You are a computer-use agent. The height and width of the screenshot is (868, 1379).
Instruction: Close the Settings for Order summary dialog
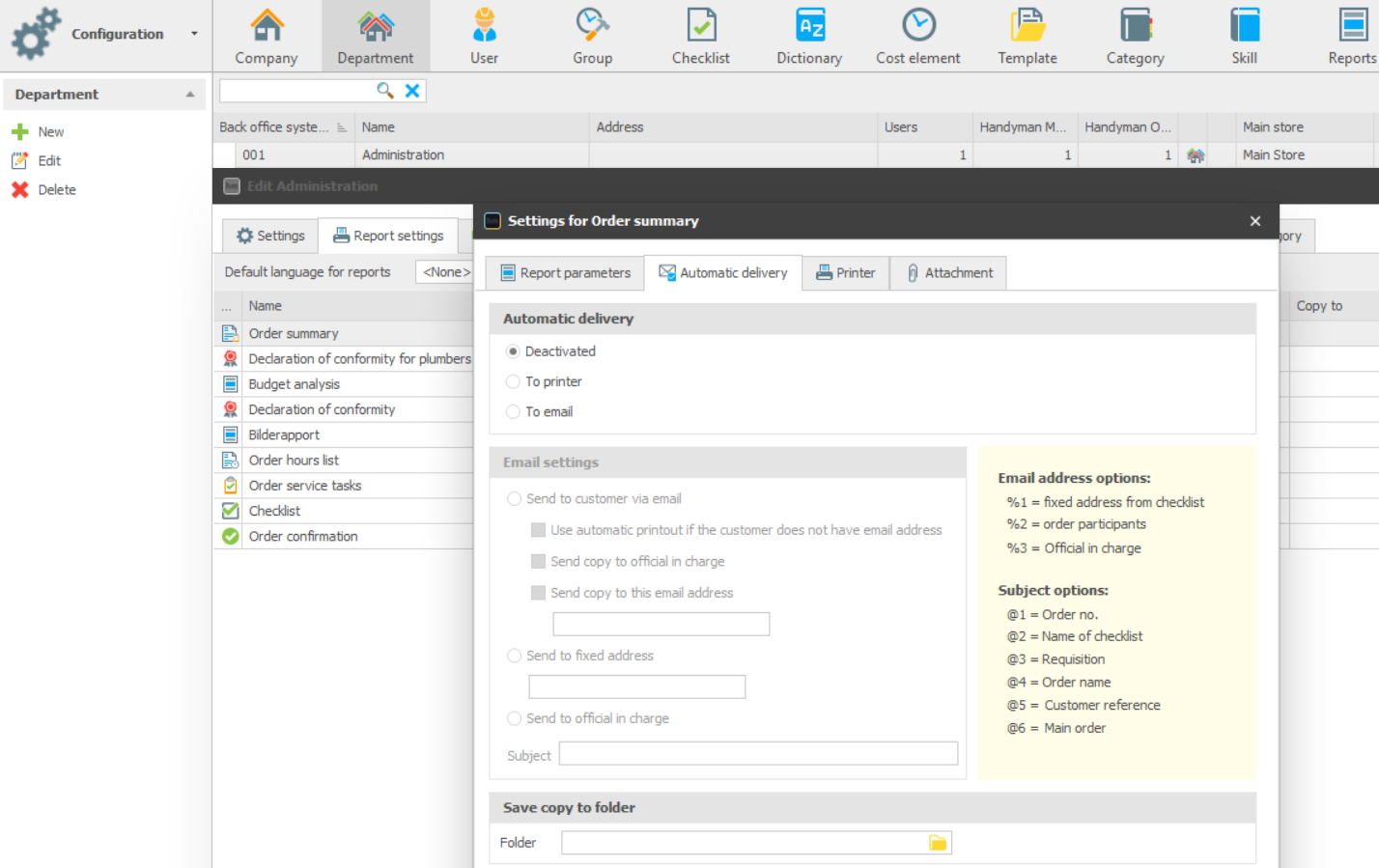[1255, 221]
